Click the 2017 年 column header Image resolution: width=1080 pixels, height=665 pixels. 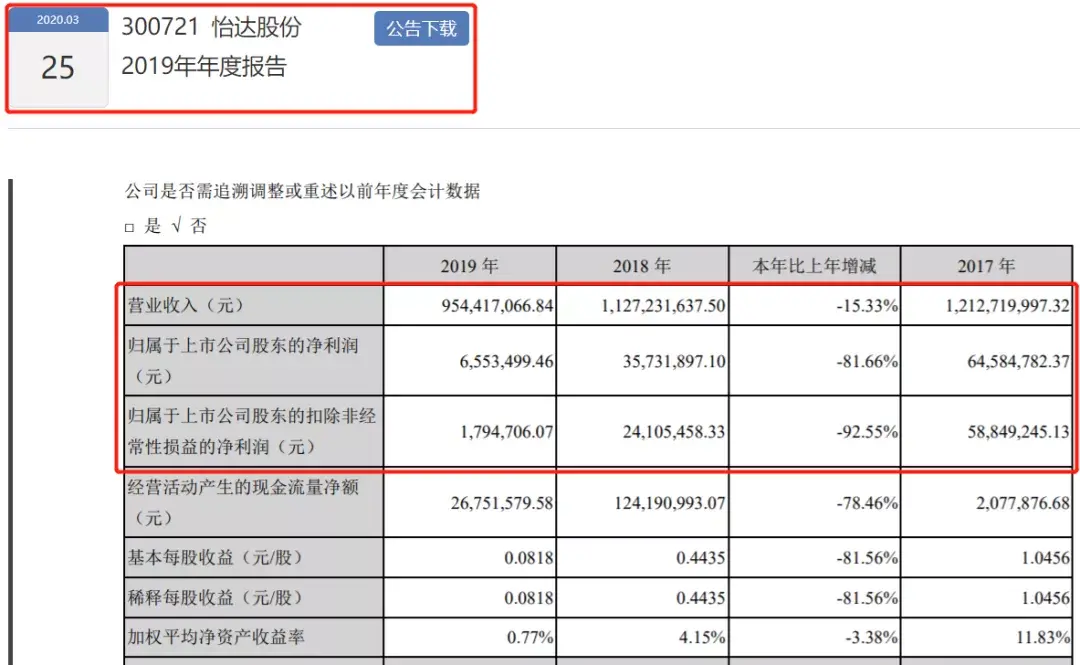986,265
